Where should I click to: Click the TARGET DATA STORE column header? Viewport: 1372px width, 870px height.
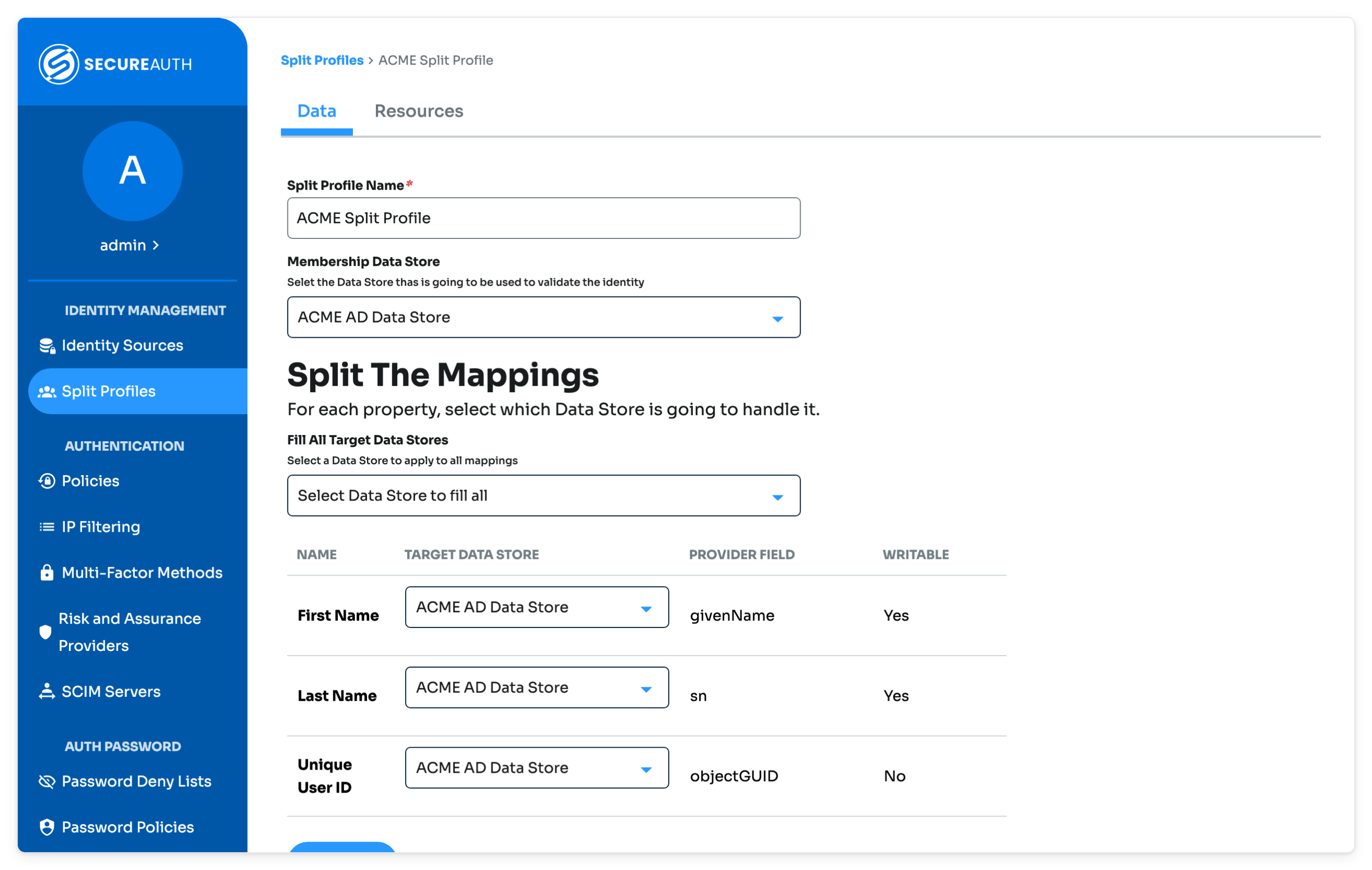472,554
